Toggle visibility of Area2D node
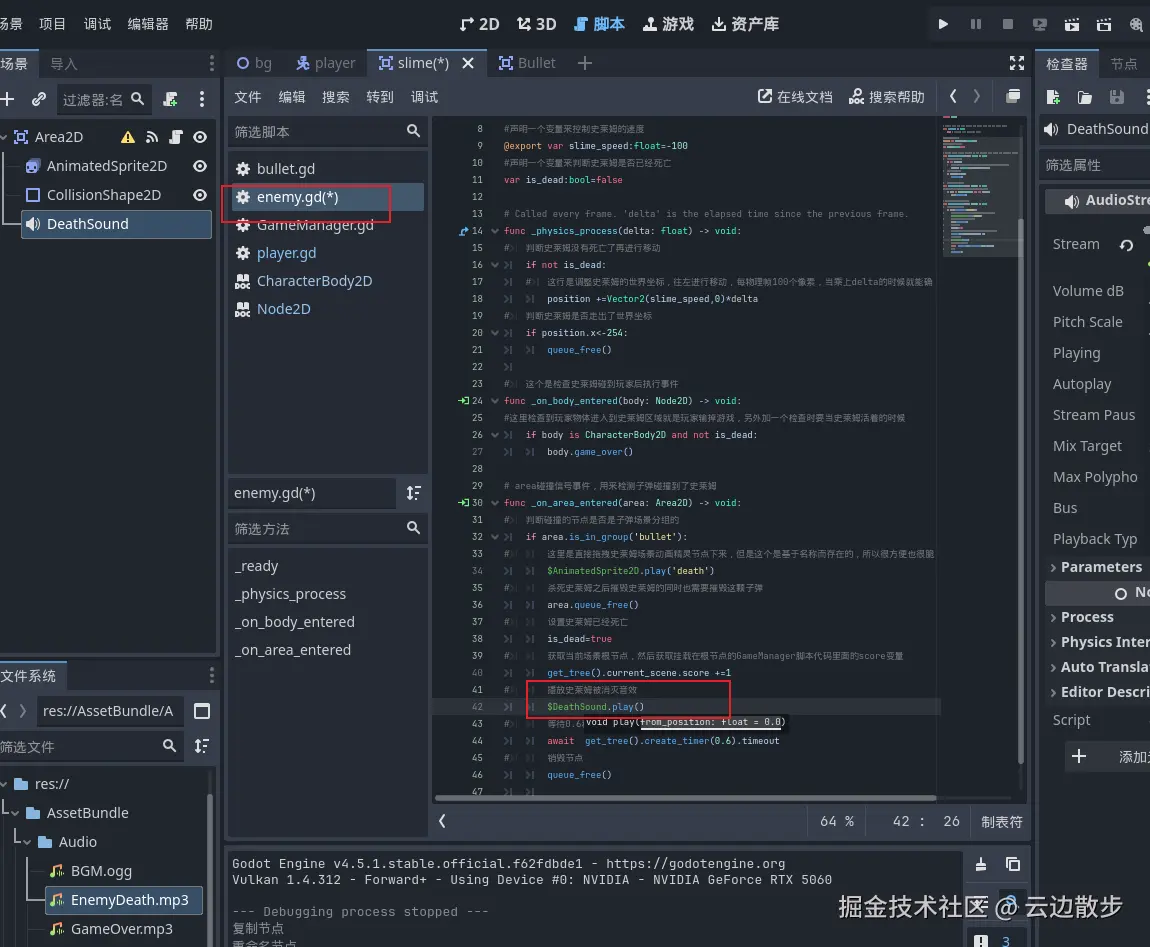The height and width of the screenshot is (947, 1150). tap(200, 137)
